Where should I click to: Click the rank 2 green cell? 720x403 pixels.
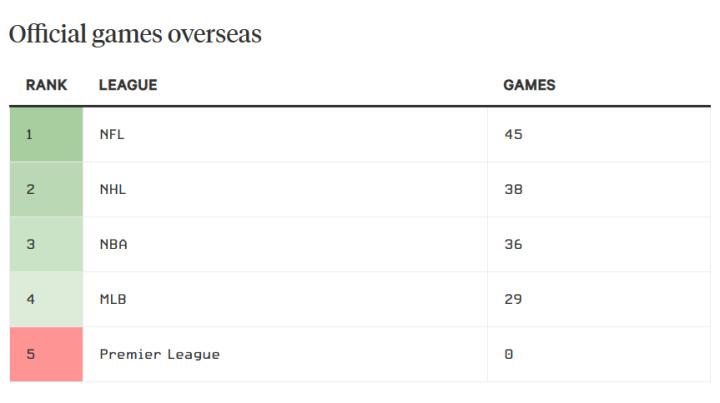[x=46, y=190]
